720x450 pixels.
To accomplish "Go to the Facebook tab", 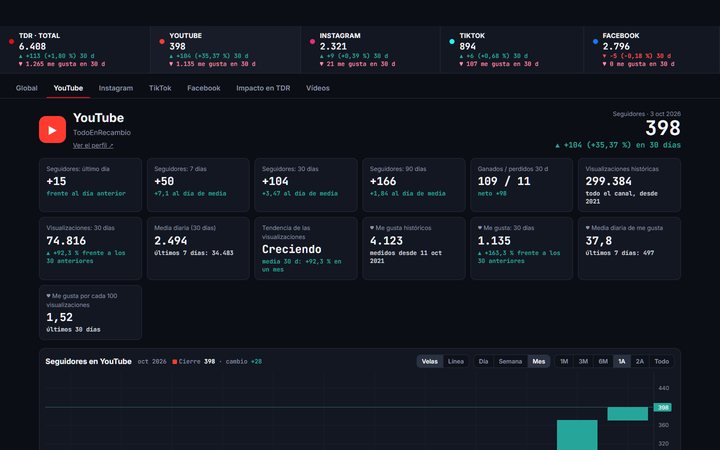I will tap(203, 88).
